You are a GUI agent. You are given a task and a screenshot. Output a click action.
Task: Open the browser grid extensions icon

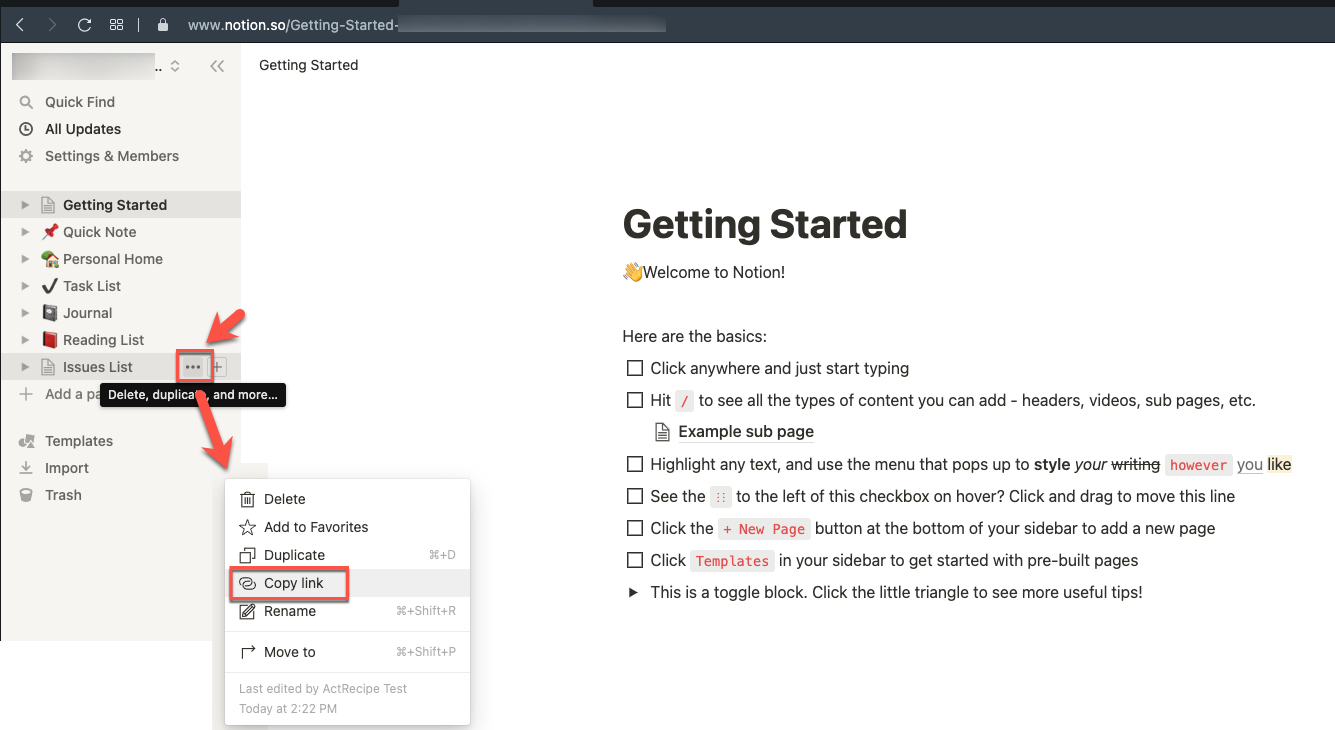tap(116, 25)
